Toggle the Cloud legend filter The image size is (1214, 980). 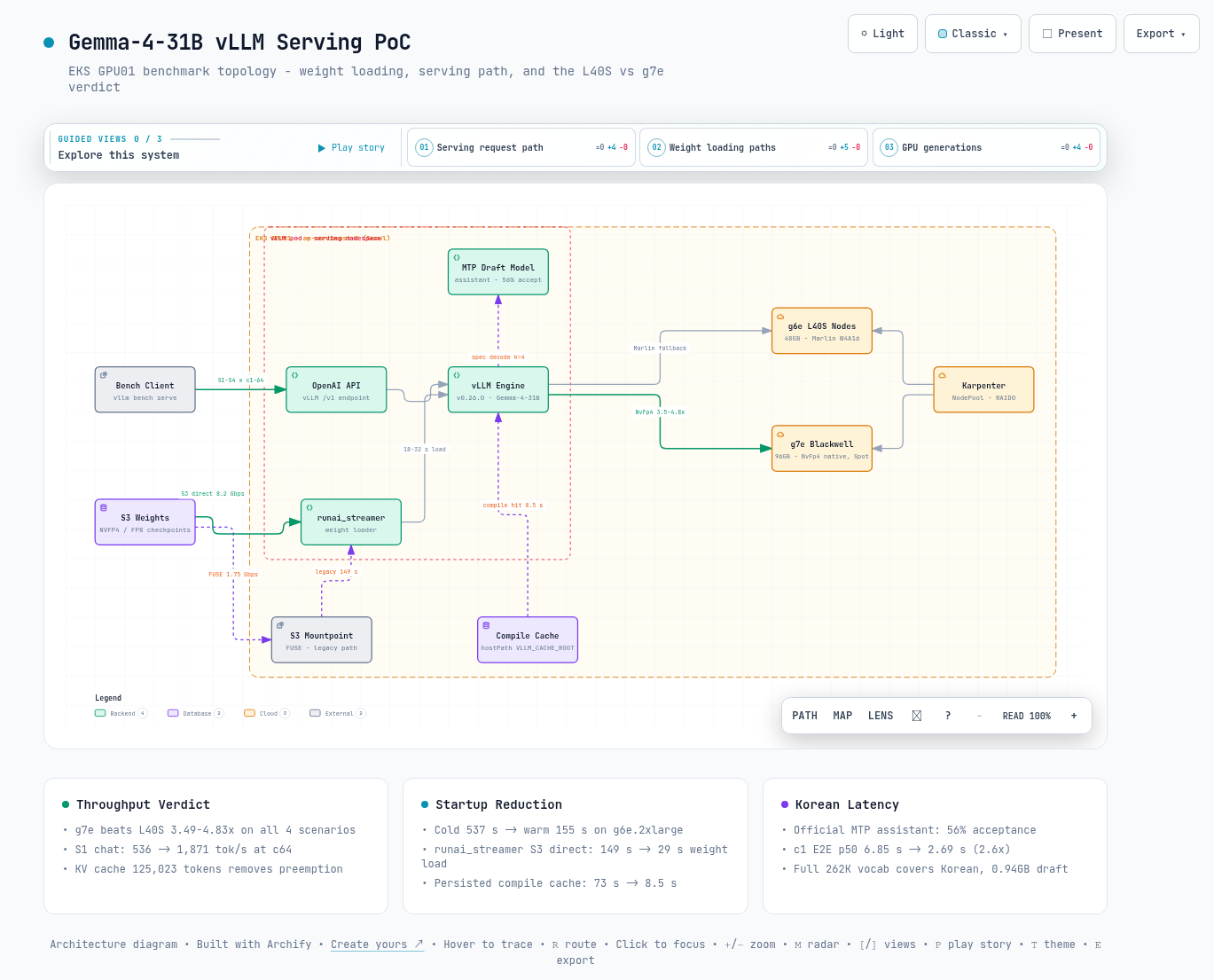[267, 713]
